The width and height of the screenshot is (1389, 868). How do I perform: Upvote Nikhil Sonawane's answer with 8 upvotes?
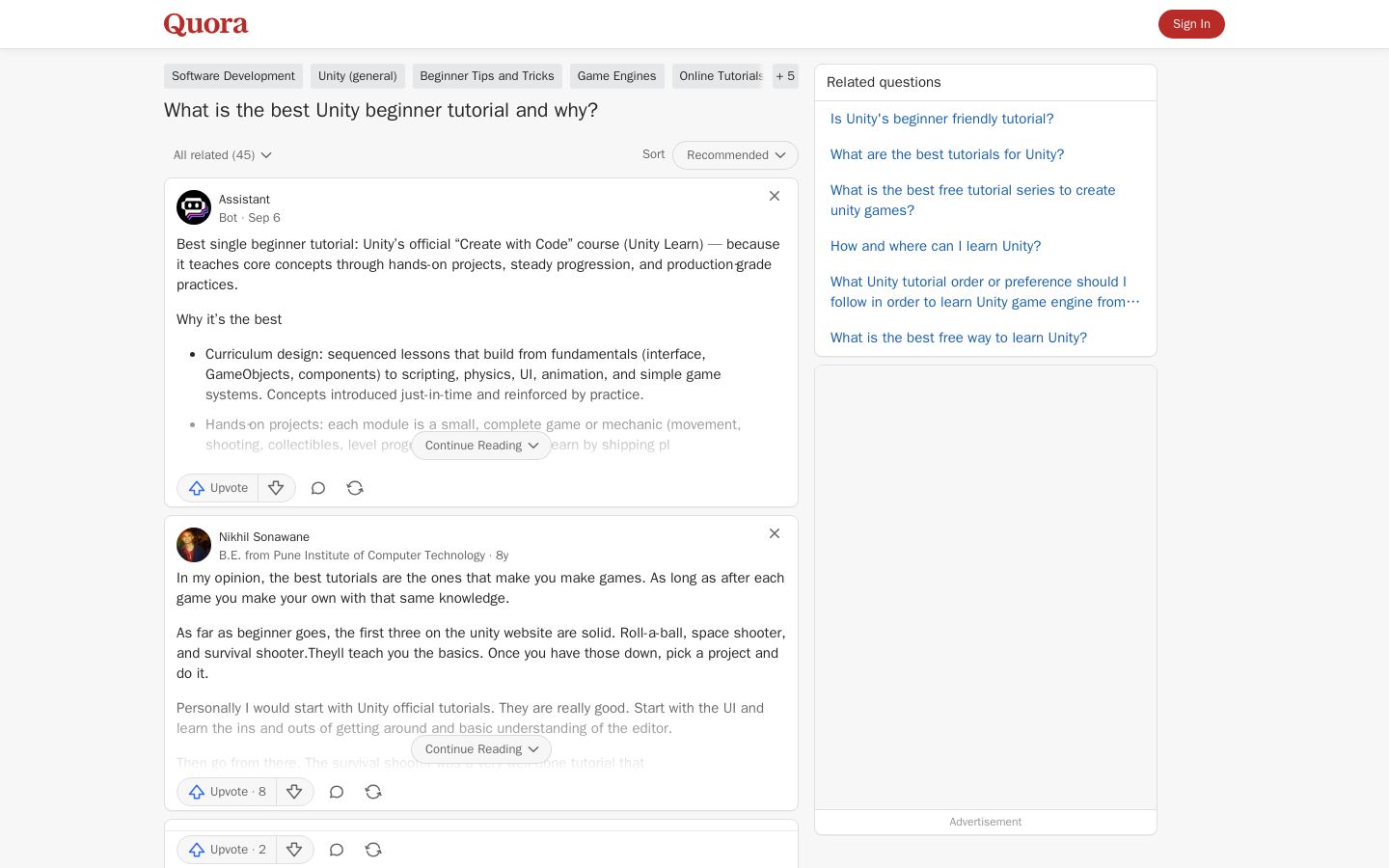click(x=228, y=792)
